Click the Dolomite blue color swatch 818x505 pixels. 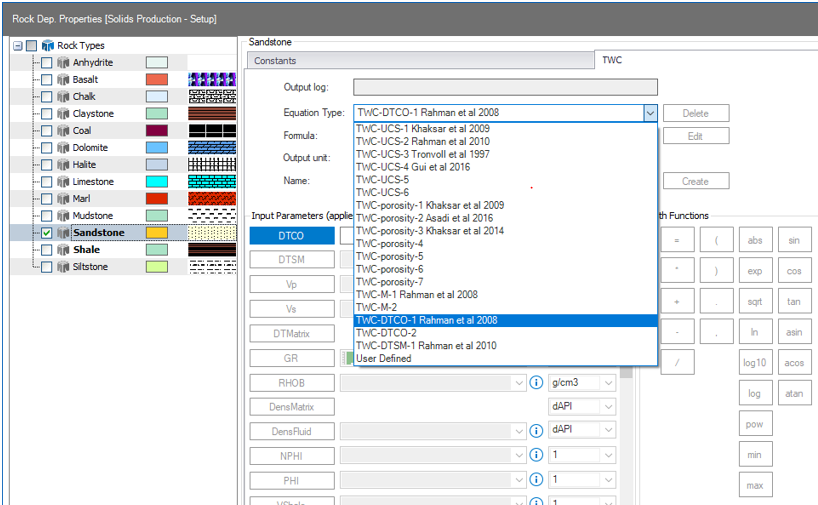156,148
